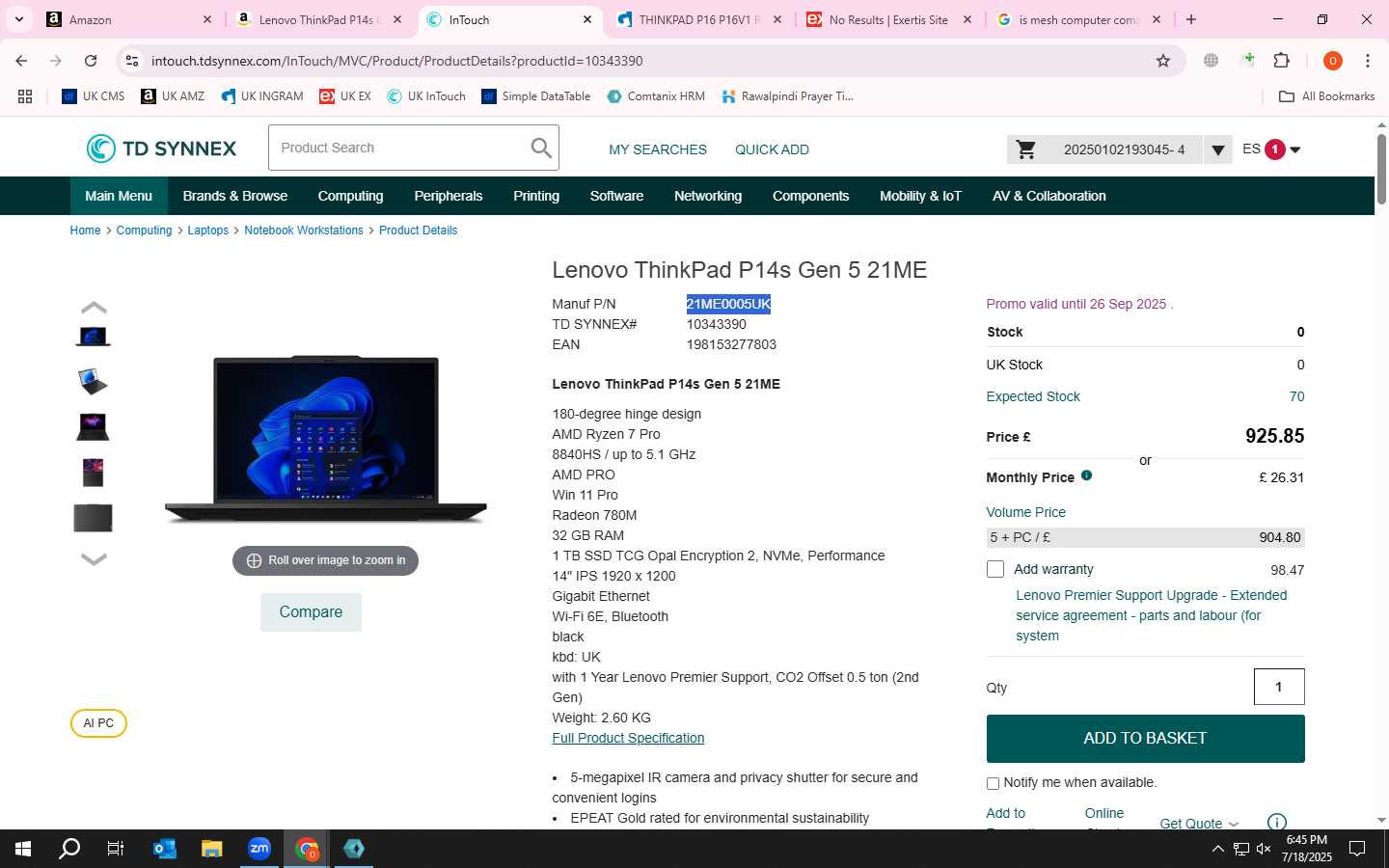Tick the Add warranty checkbox
The height and width of the screenshot is (868, 1389).
coord(995,569)
